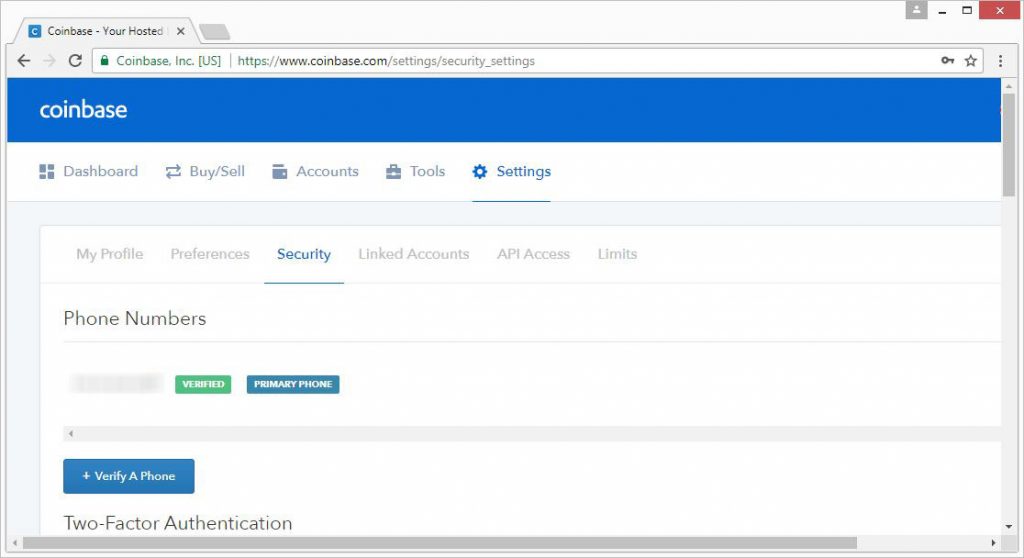Open saved password key icon
Image resolution: width=1024 pixels, height=558 pixels.
click(948, 60)
